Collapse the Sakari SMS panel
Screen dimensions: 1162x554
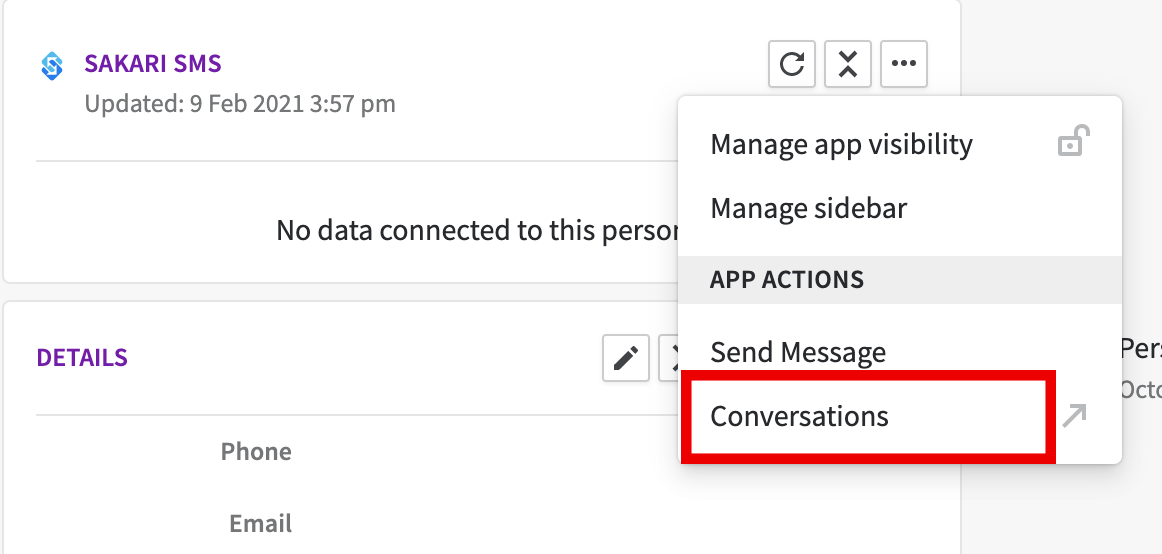coord(848,64)
